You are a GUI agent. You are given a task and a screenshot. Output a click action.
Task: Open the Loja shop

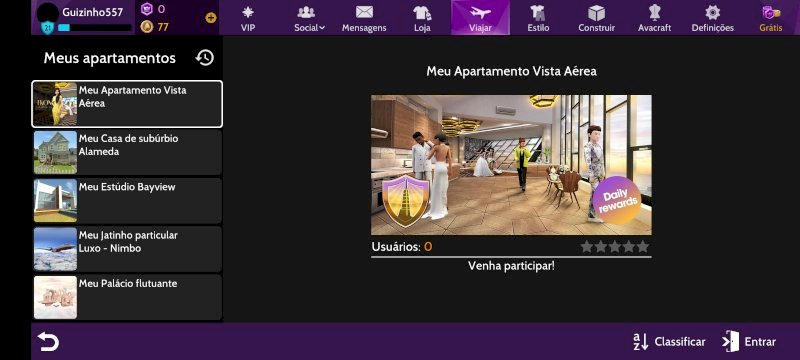click(422, 18)
